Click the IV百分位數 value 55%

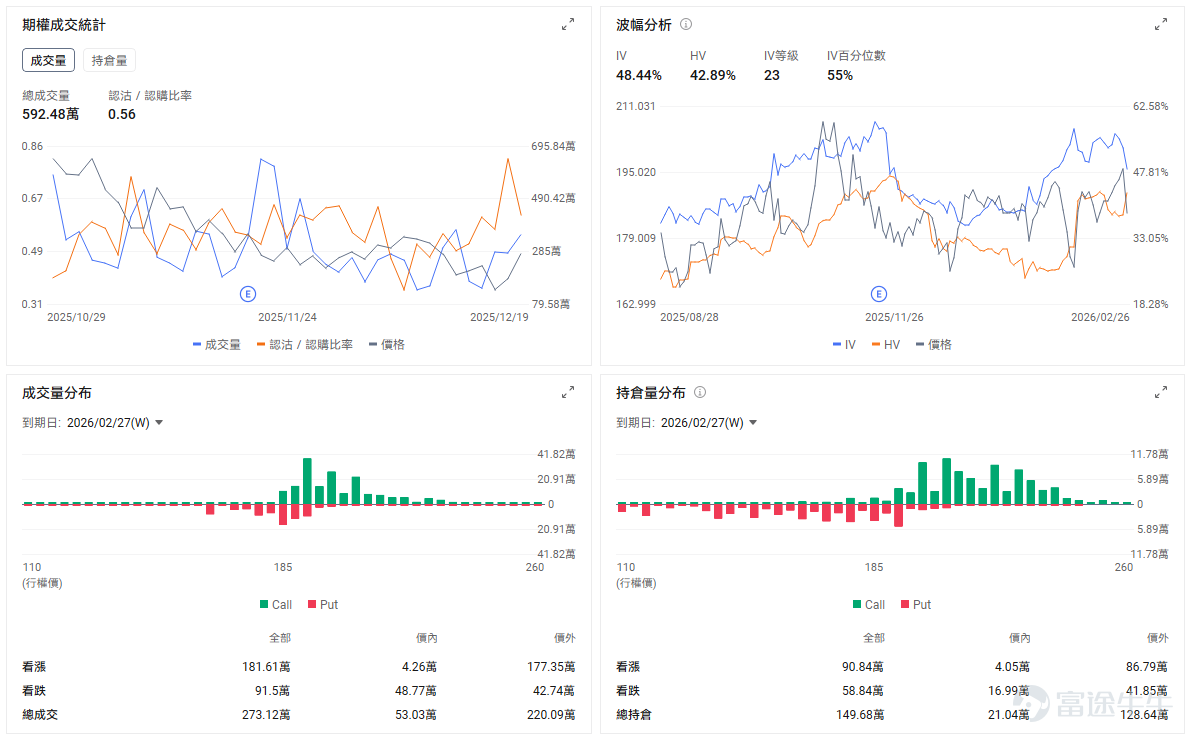[840, 75]
